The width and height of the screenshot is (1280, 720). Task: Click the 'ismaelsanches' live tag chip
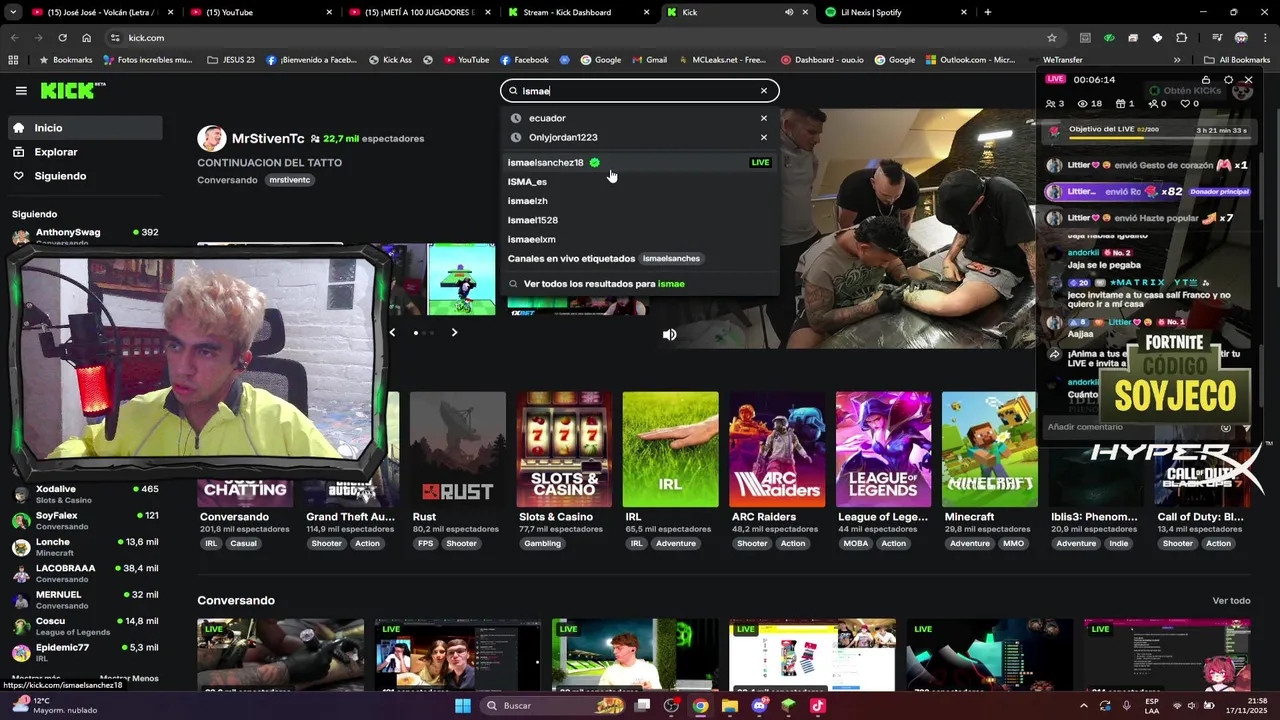coord(671,258)
